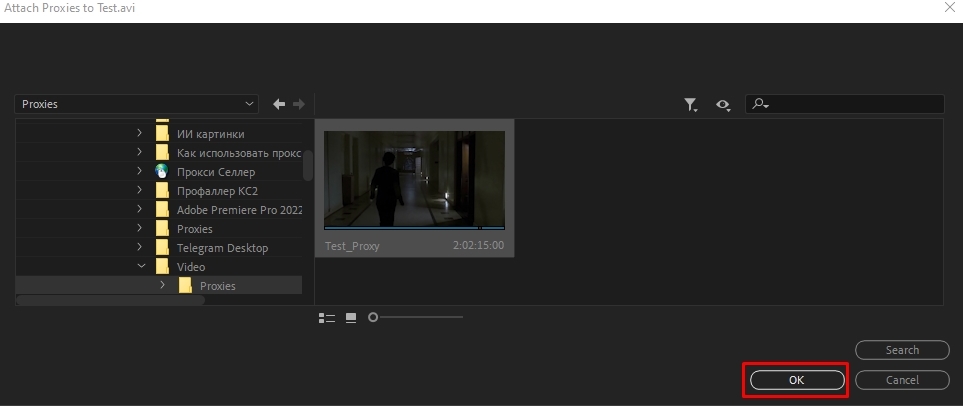This screenshot has width=963, height=406.
Task: Expand the Proxies subfolder under Video
Action: [162, 285]
